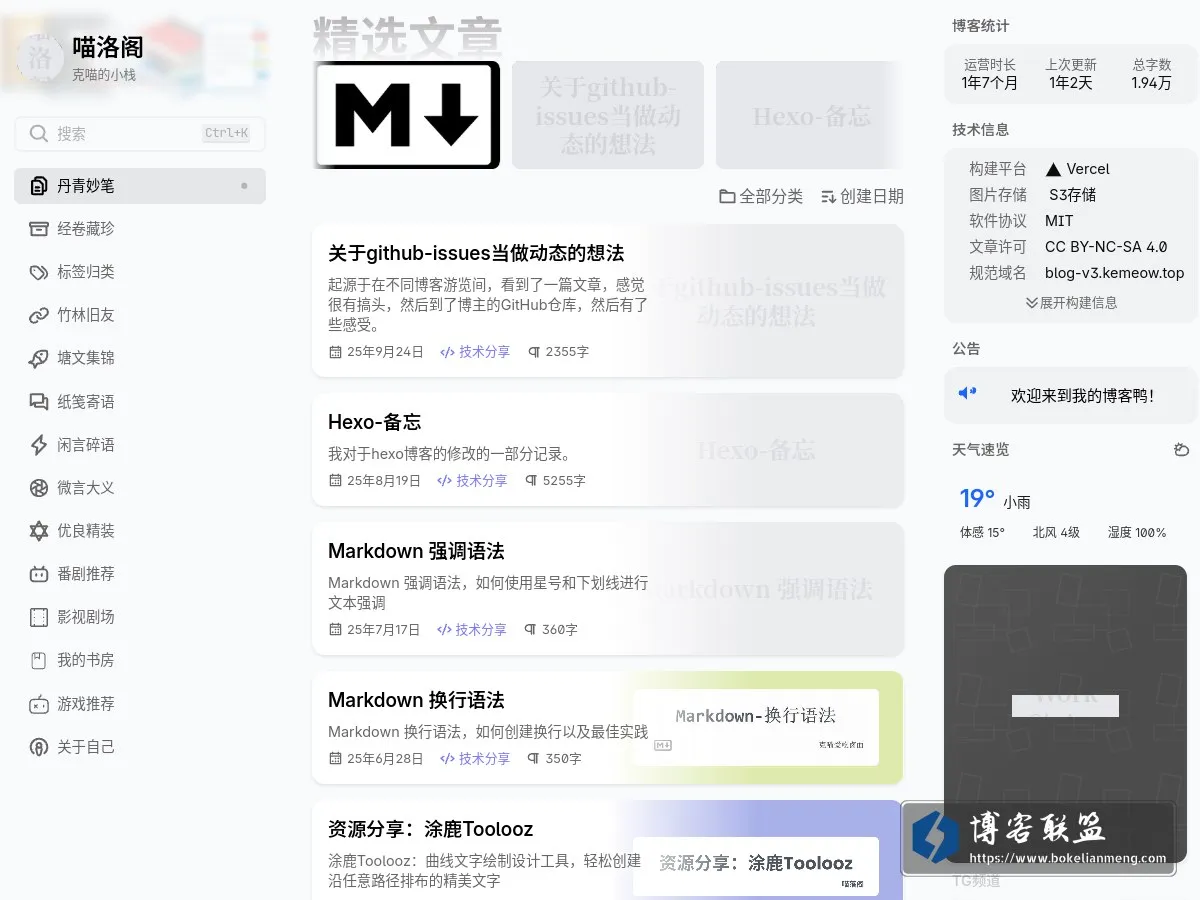Expand 展开构建信息 section

[x=1071, y=302]
